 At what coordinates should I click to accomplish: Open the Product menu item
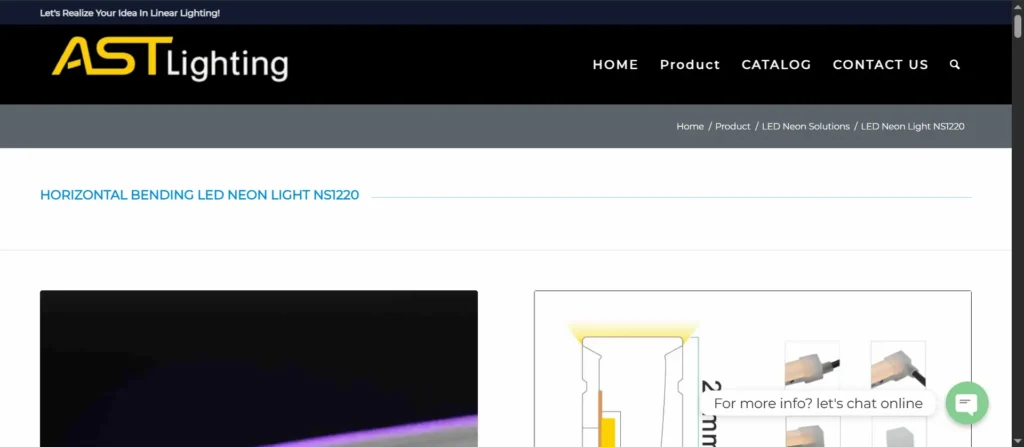point(690,65)
